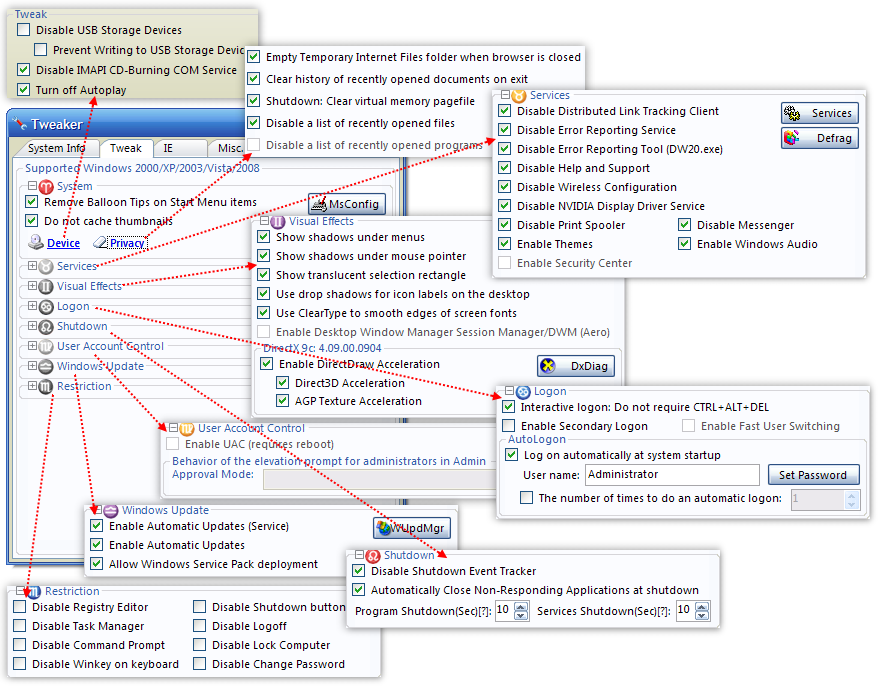This screenshot has width=881, height=690.
Task: Open the Privacy link
Action: pyautogui.click(x=127, y=243)
